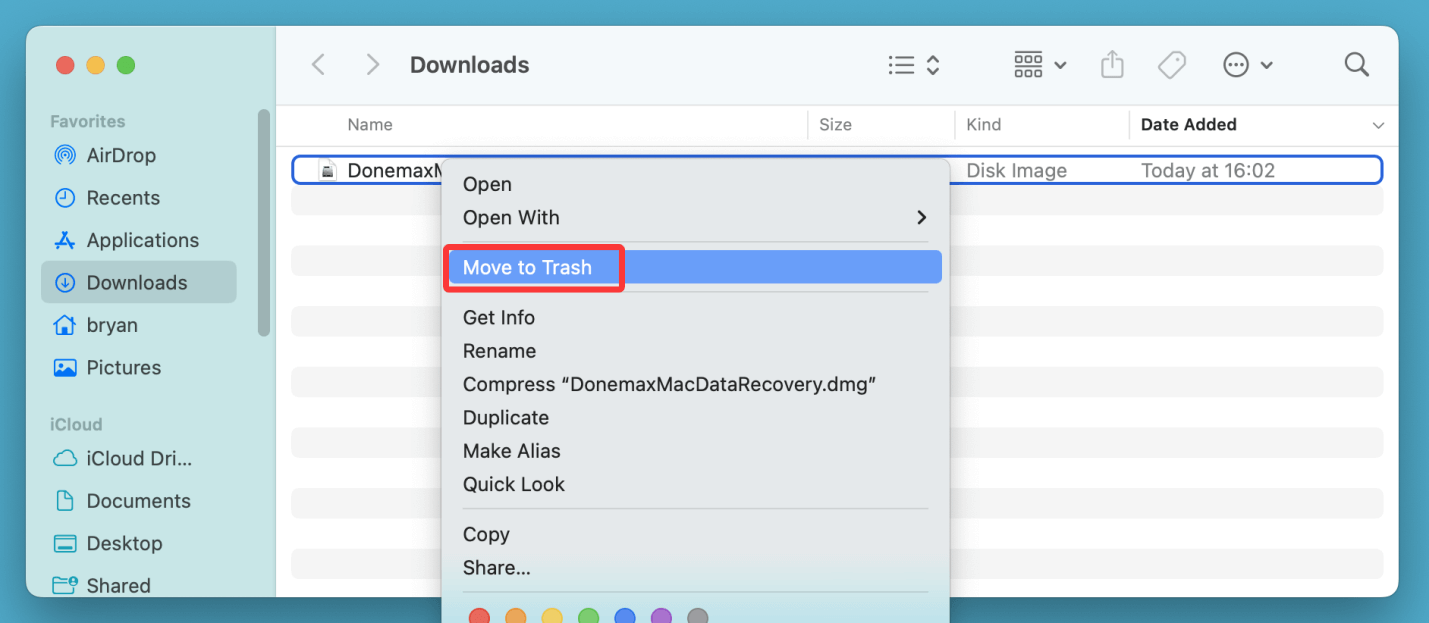Choose Quick Look for the file

tap(514, 484)
